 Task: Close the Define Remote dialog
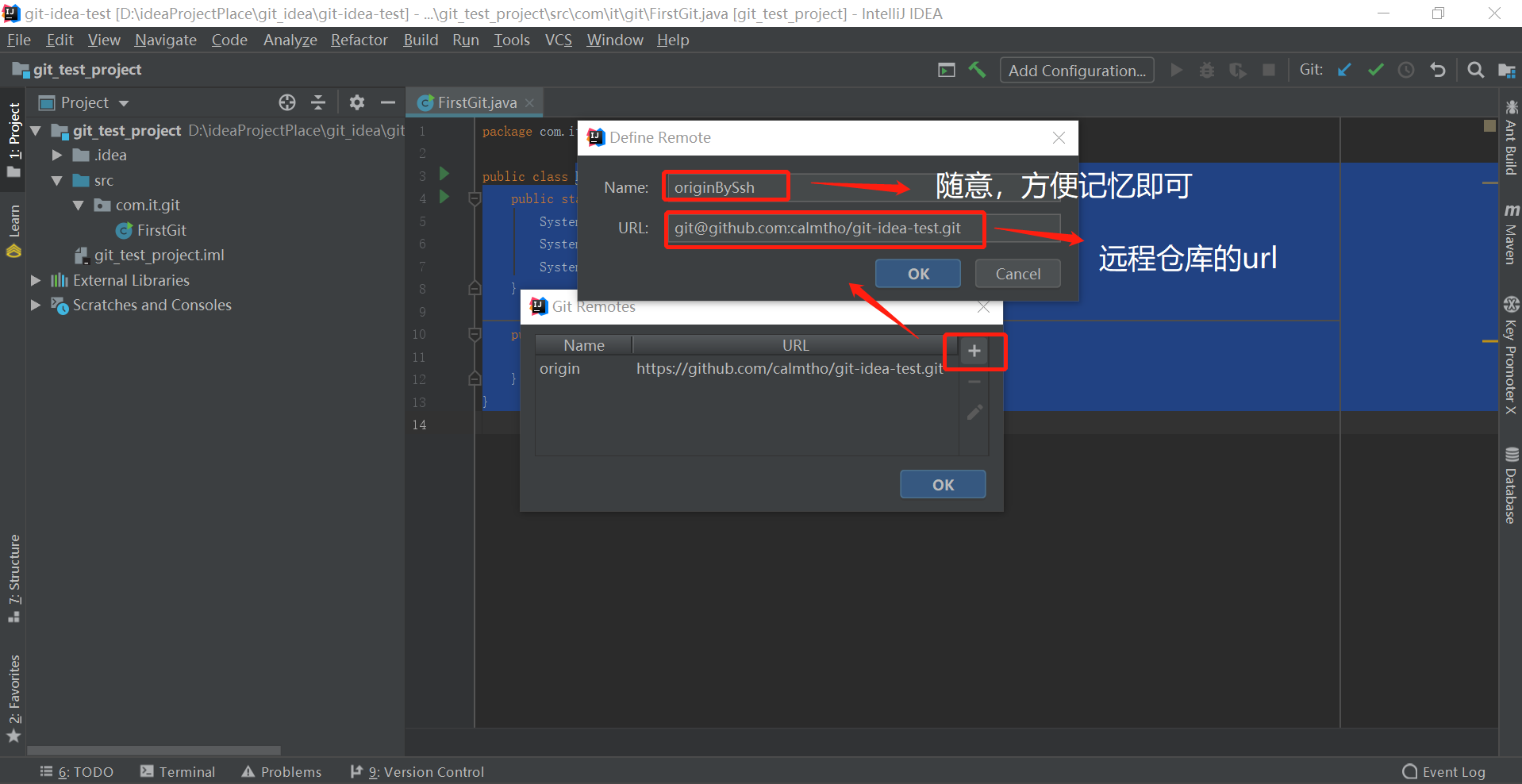click(x=1059, y=137)
